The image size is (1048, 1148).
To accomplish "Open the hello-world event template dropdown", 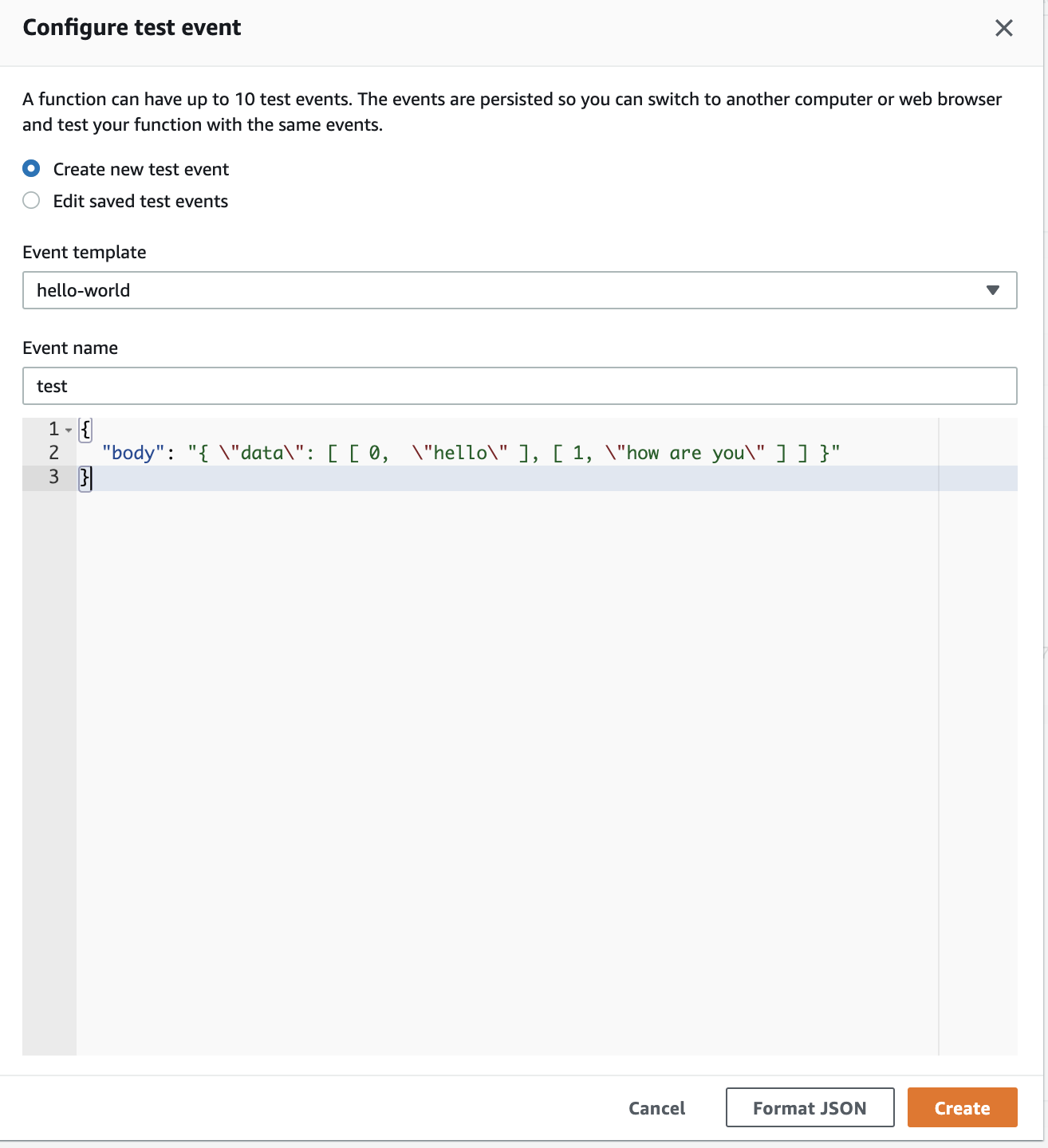I will pyautogui.click(x=518, y=290).
